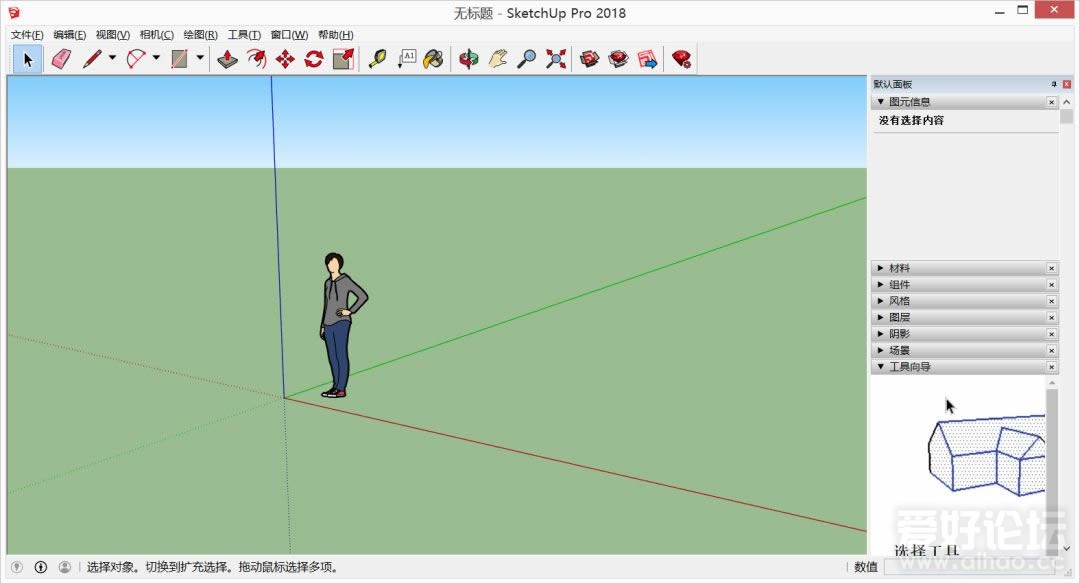The image size is (1080, 584).
Task: Open the 窗口(W) menu
Action: pos(289,35)
